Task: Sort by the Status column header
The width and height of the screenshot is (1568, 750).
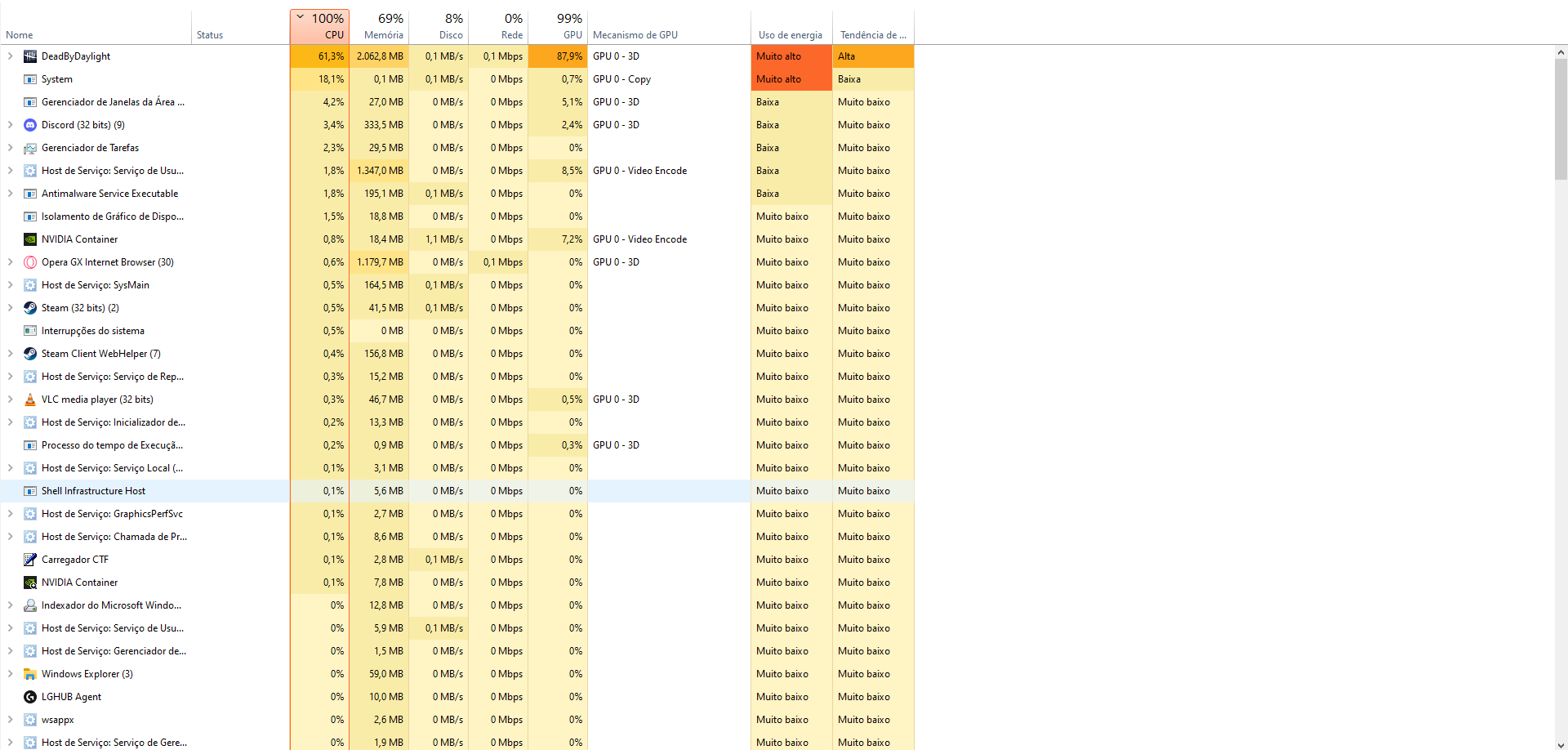Action: (x=241, y=27)
